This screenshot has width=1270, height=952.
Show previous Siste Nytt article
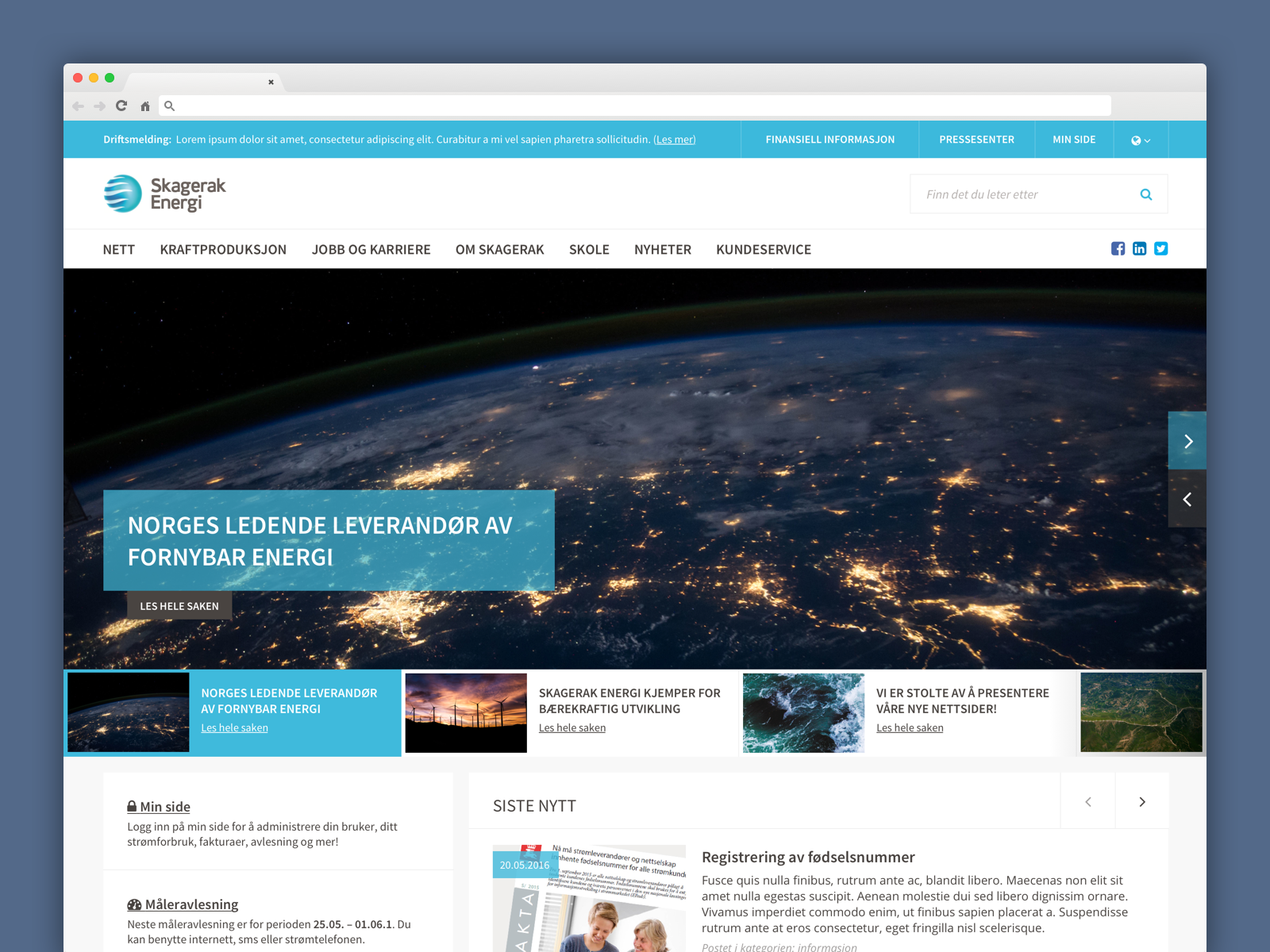1088,802
